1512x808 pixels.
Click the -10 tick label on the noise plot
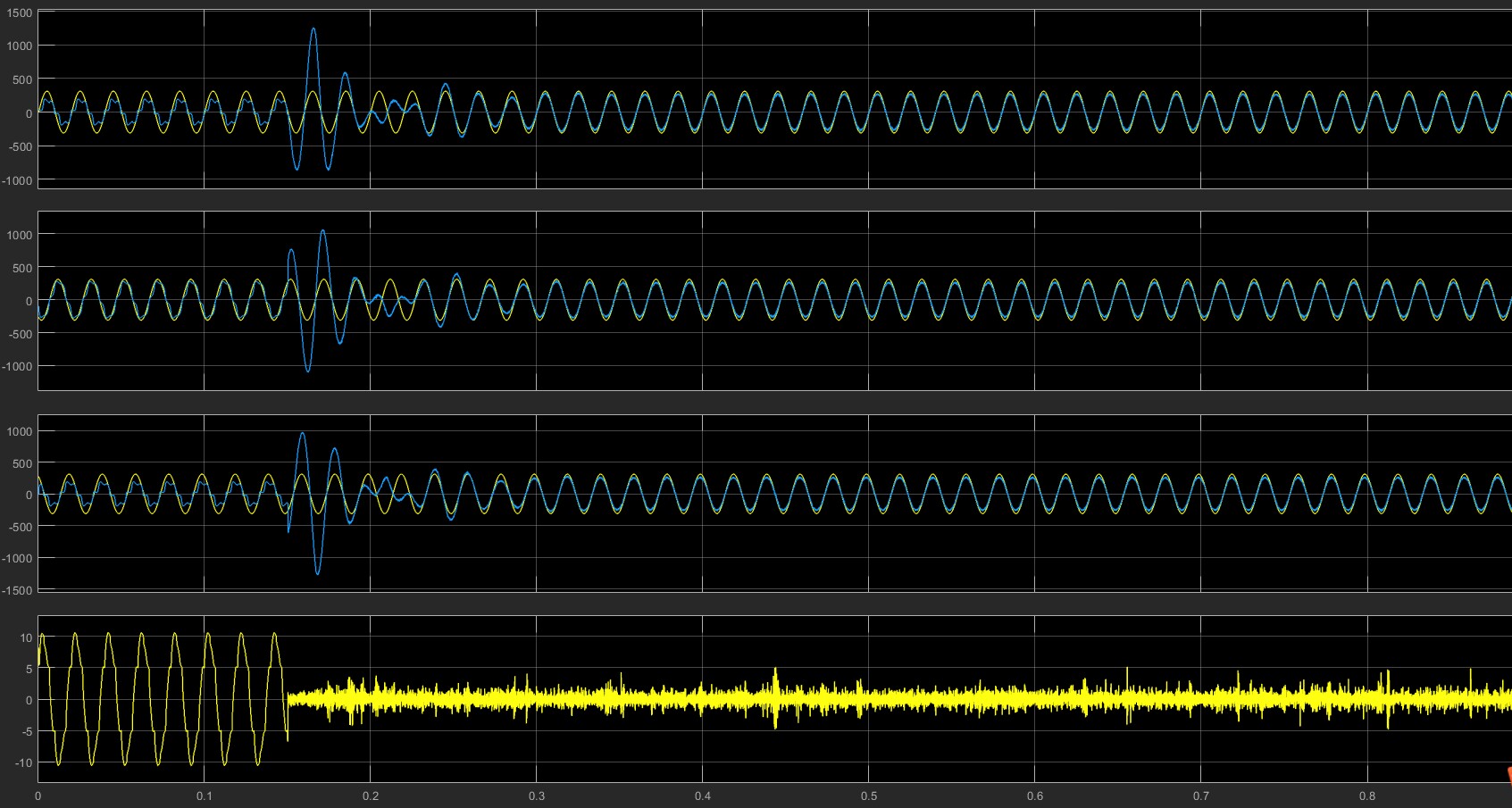tap(24, 762)
